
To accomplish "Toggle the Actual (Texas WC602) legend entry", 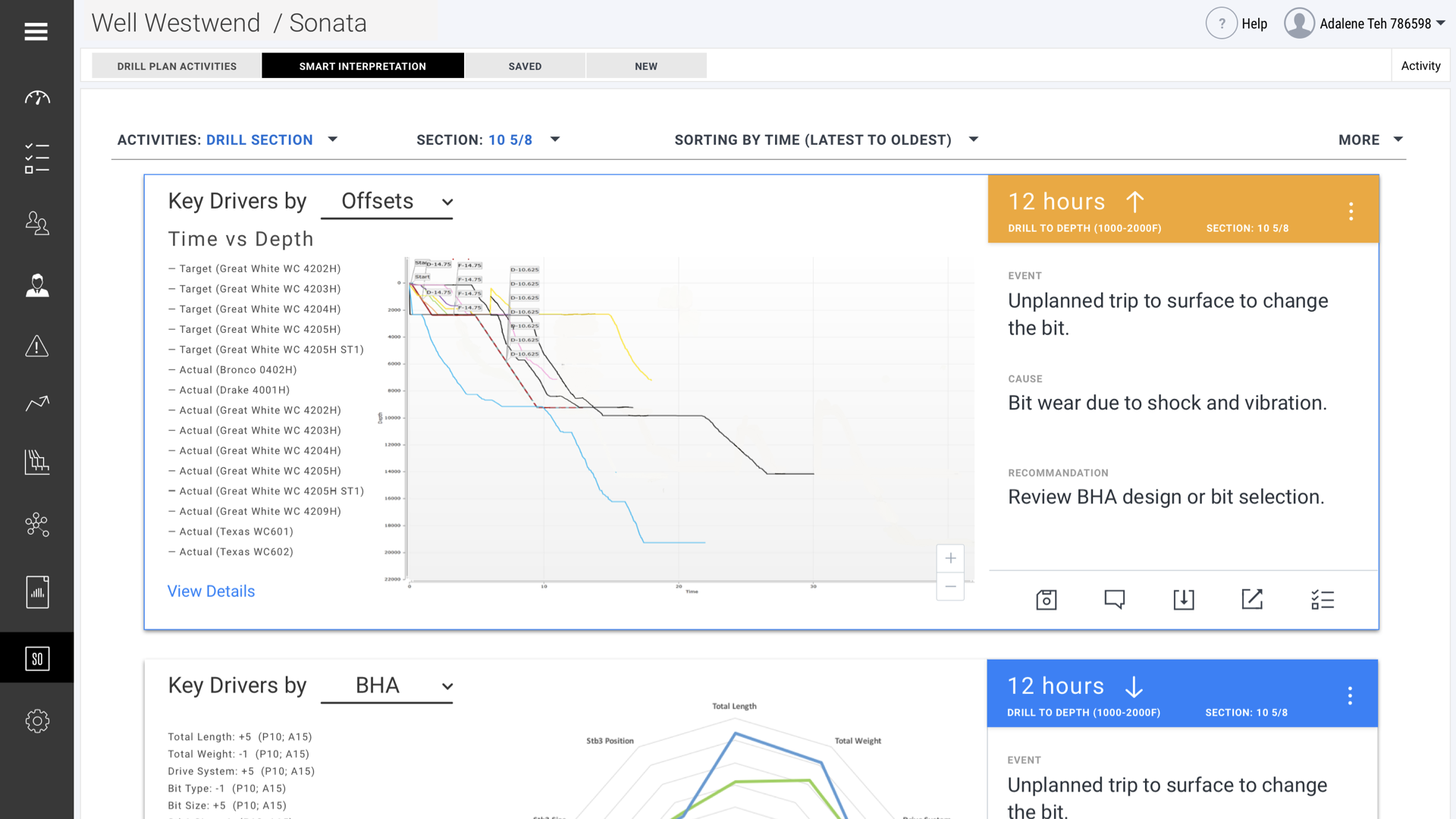I will (x=236, y=552).
